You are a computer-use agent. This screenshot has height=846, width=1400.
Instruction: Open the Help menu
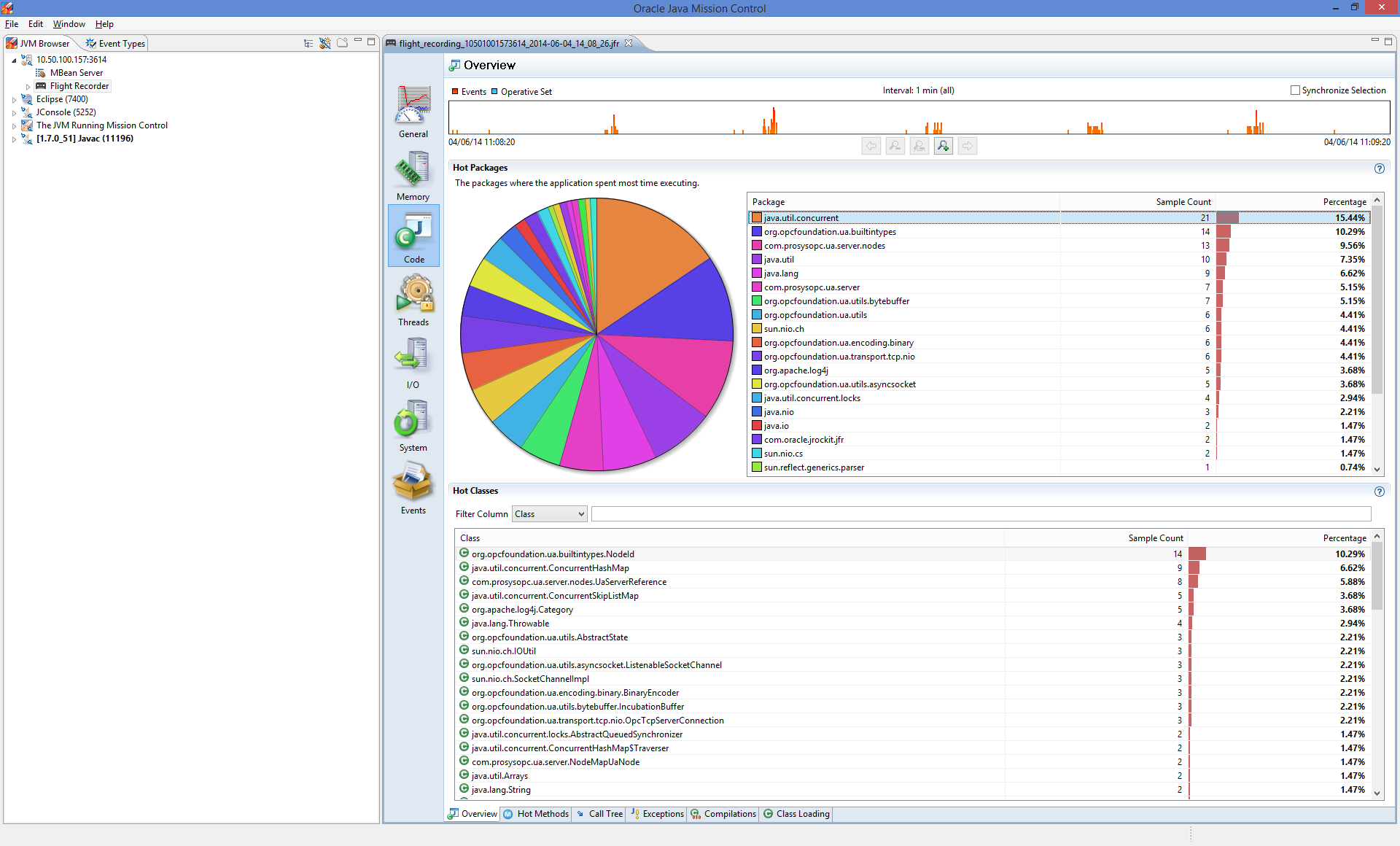click(x=104, y=24)
